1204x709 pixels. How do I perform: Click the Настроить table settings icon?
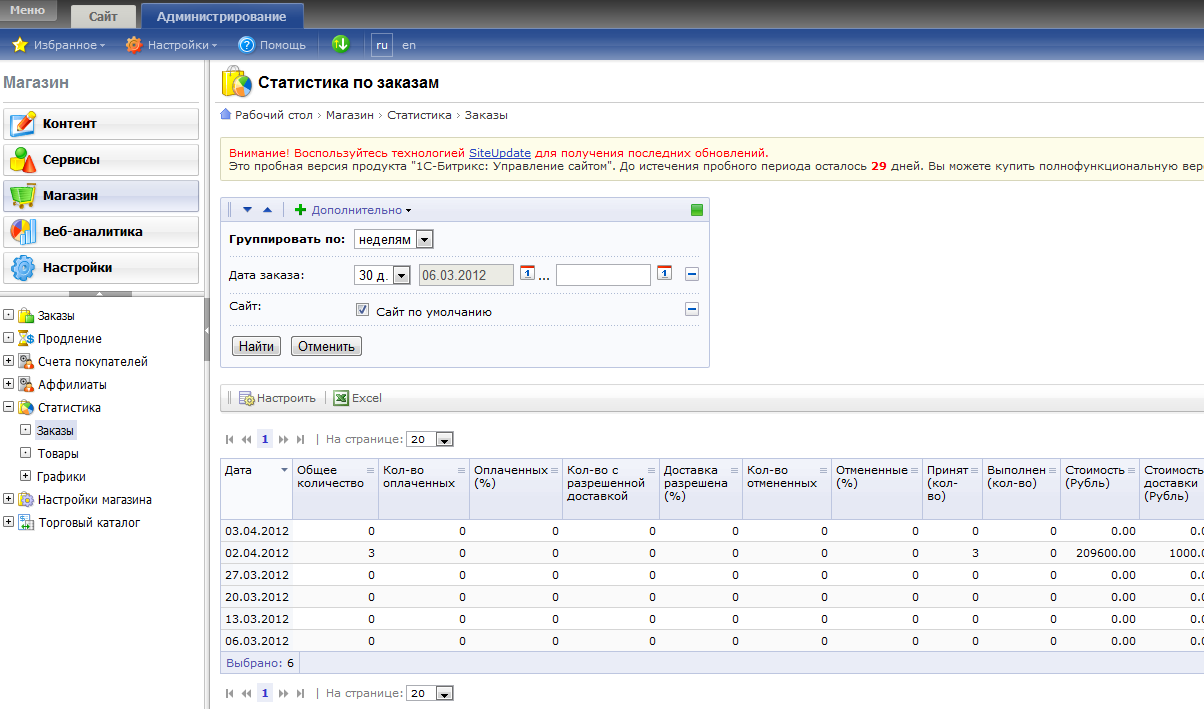click(x=246, y=398)
